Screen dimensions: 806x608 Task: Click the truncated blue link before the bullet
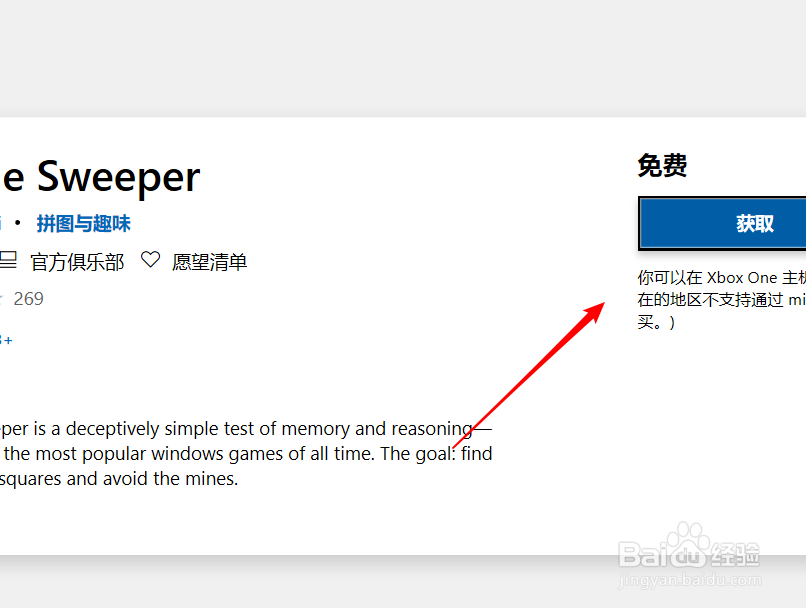pos(1,224)
